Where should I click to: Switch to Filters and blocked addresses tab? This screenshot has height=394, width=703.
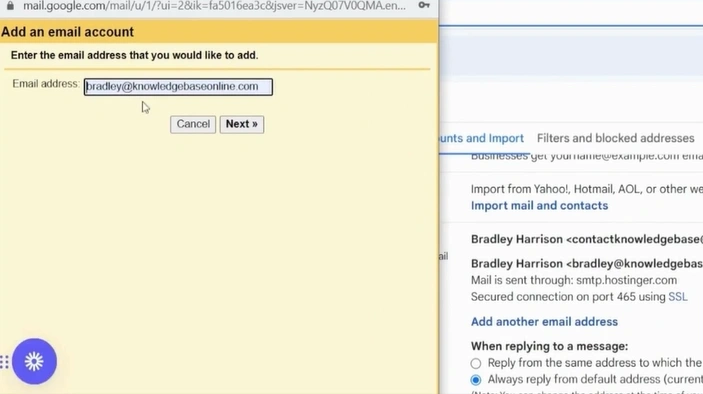coord(616,138)
